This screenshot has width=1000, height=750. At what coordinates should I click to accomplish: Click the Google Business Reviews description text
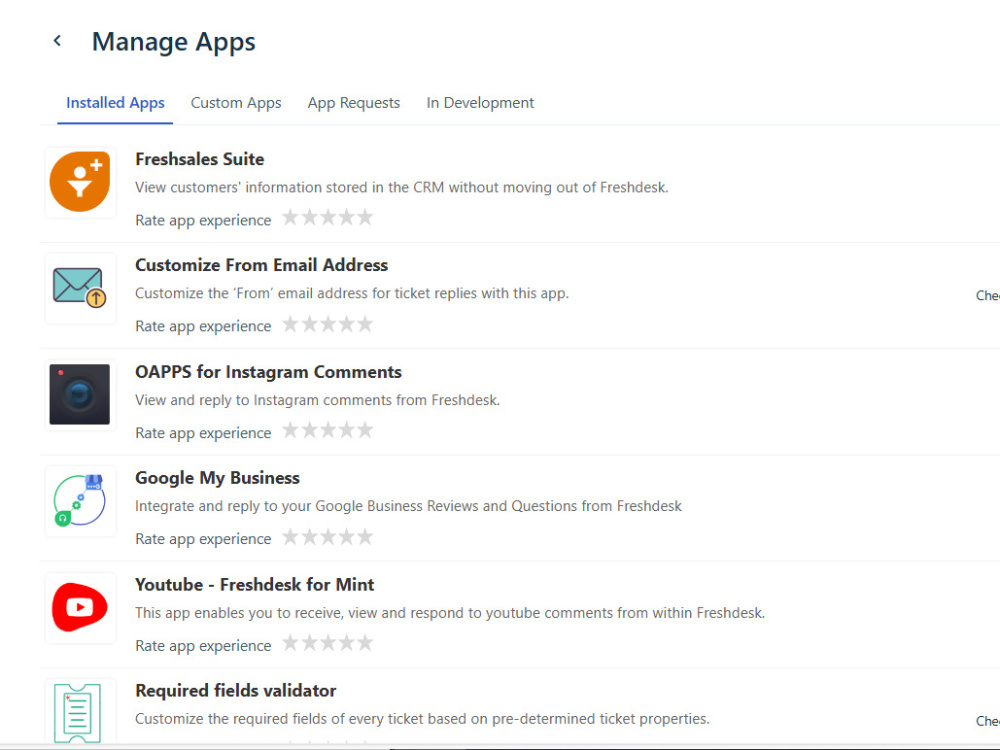pyautogui.click(x=408, y=506)
